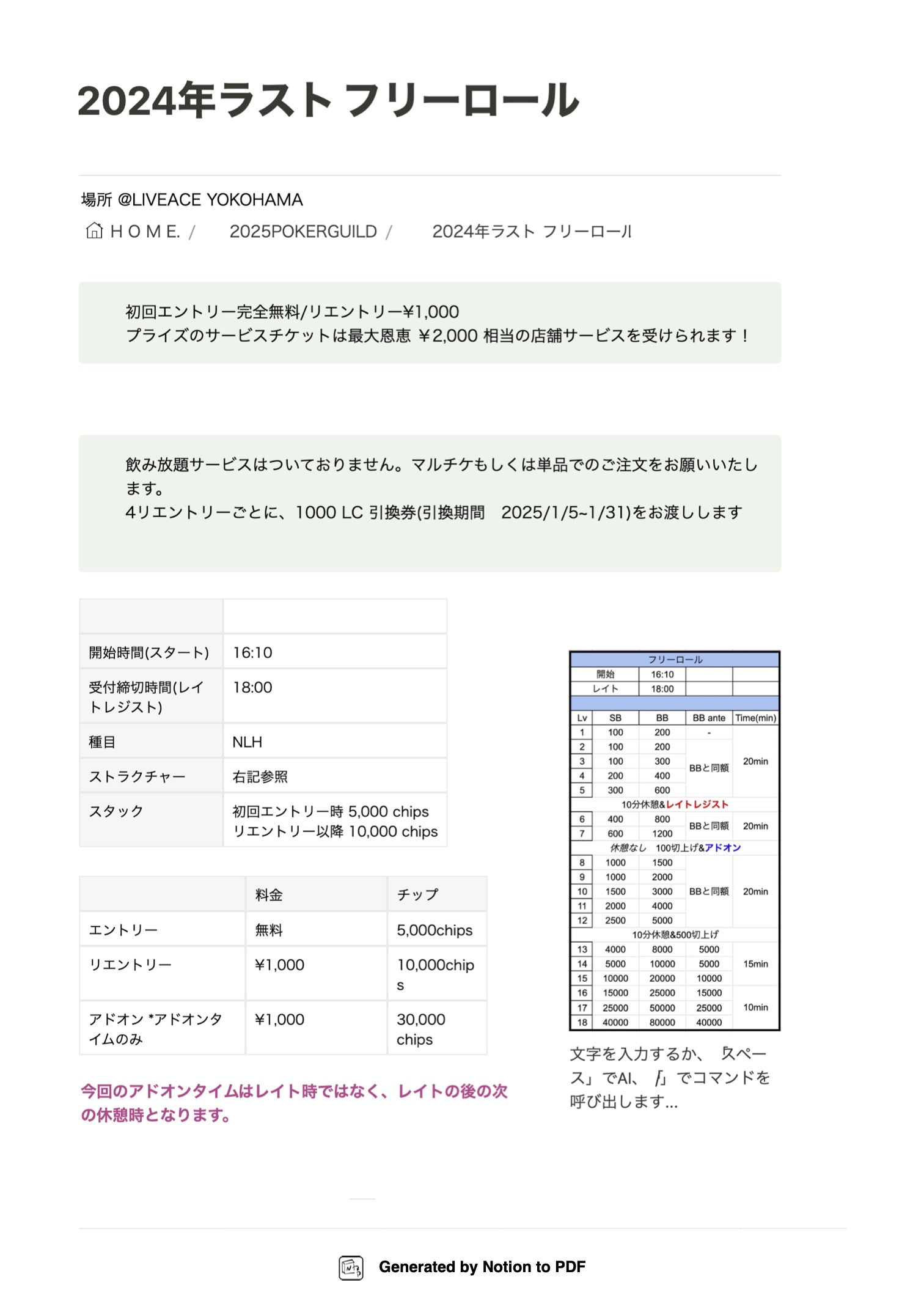Click the NLH game type cell
924x1307 pixels.
248,742
